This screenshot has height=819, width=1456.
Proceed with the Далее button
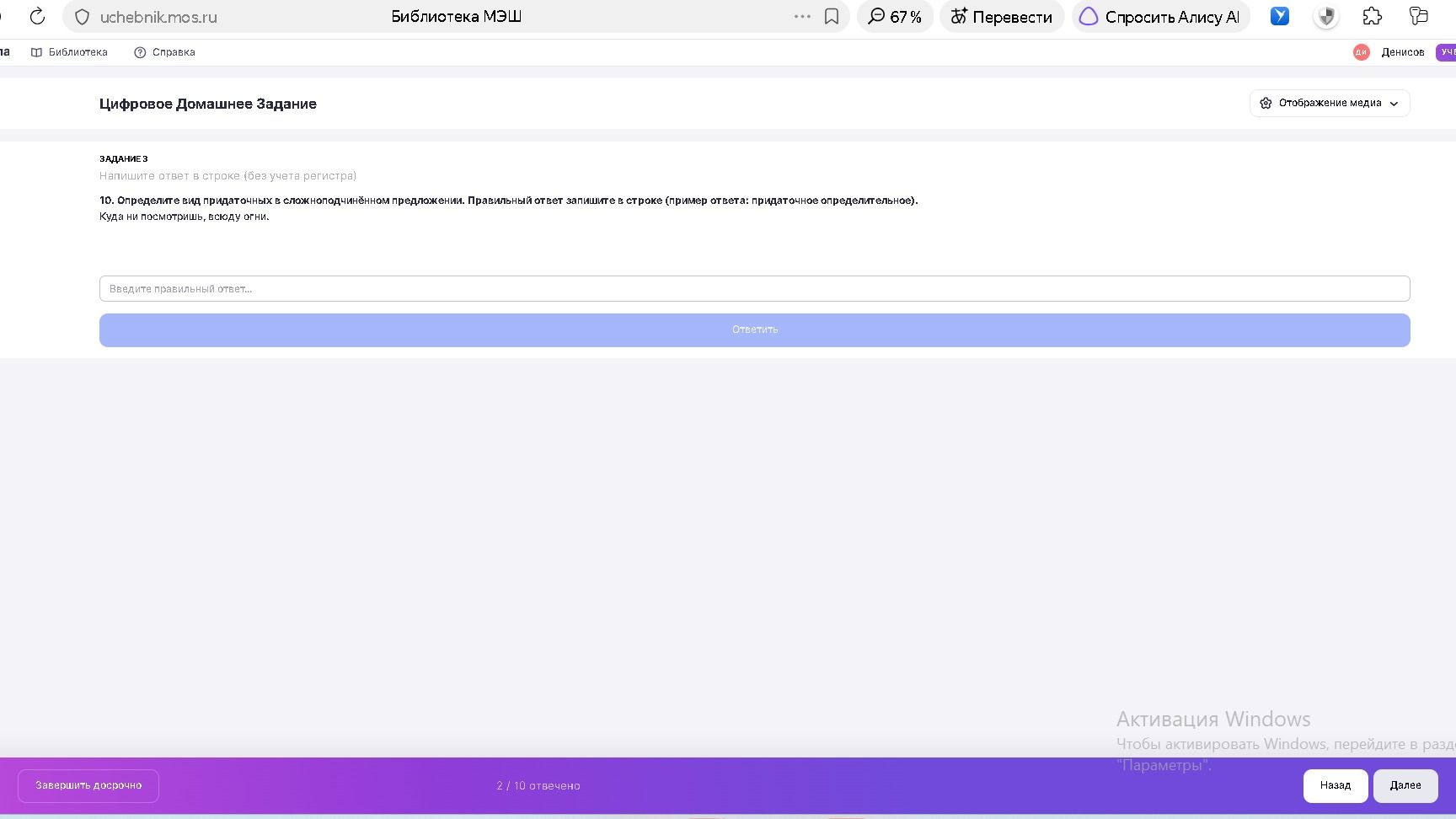pos(1405,785)
